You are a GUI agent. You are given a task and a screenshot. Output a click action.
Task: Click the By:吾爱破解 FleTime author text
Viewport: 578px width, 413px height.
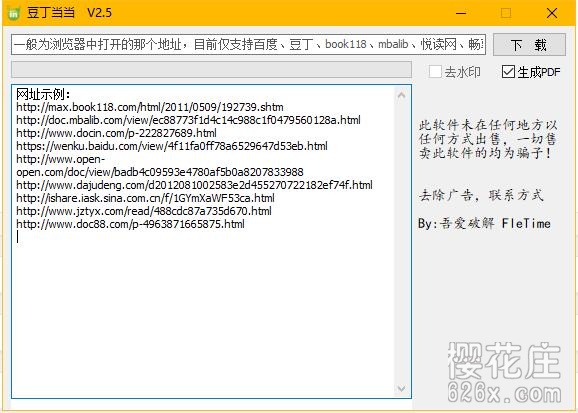click(484, 223)
